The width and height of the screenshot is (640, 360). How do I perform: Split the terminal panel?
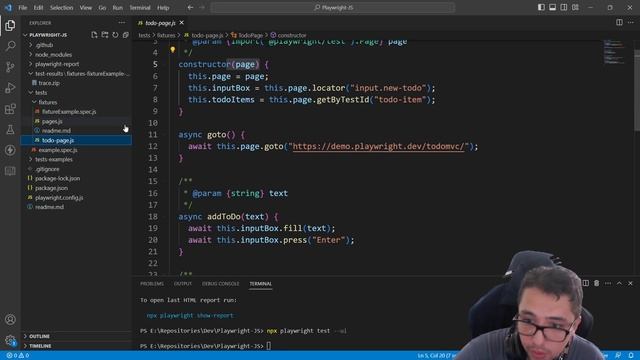585,283
